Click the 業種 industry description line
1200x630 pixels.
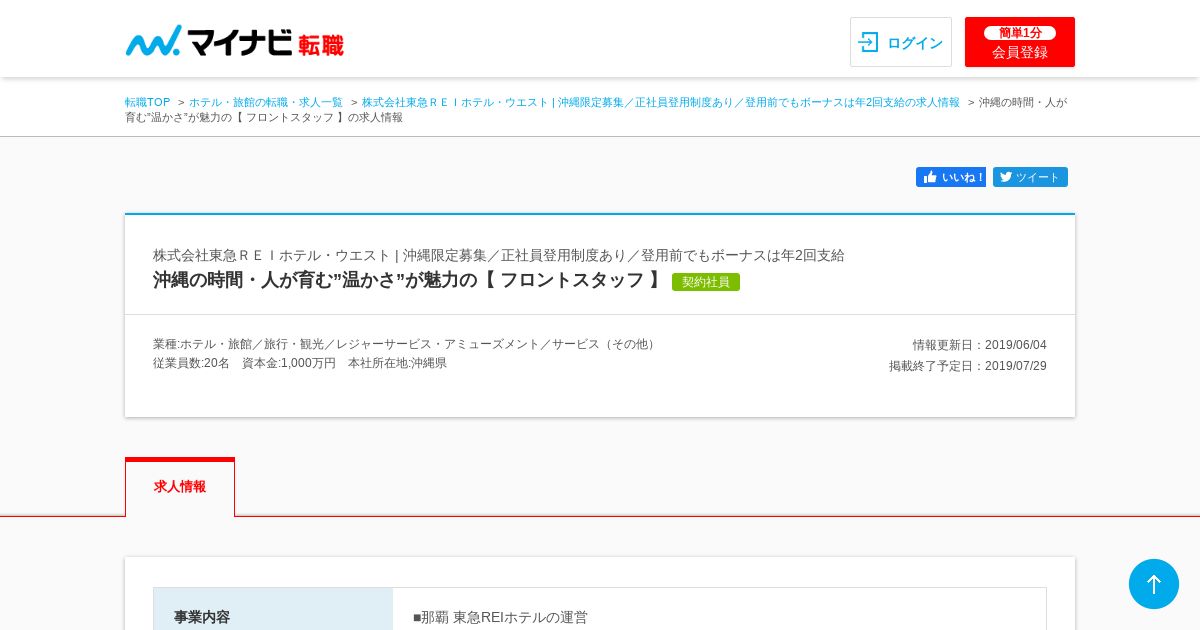point(406,344)
